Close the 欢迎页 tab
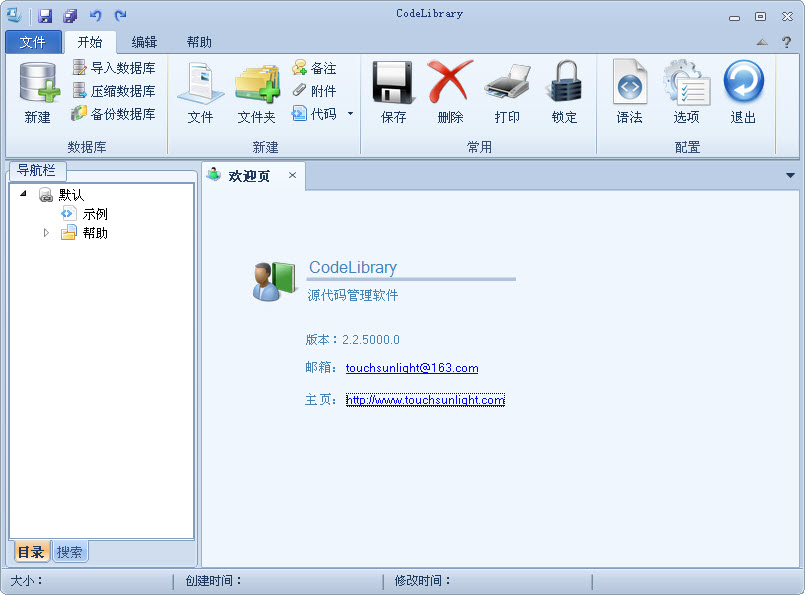Screen dimensions: 805x595 [292, 175]
